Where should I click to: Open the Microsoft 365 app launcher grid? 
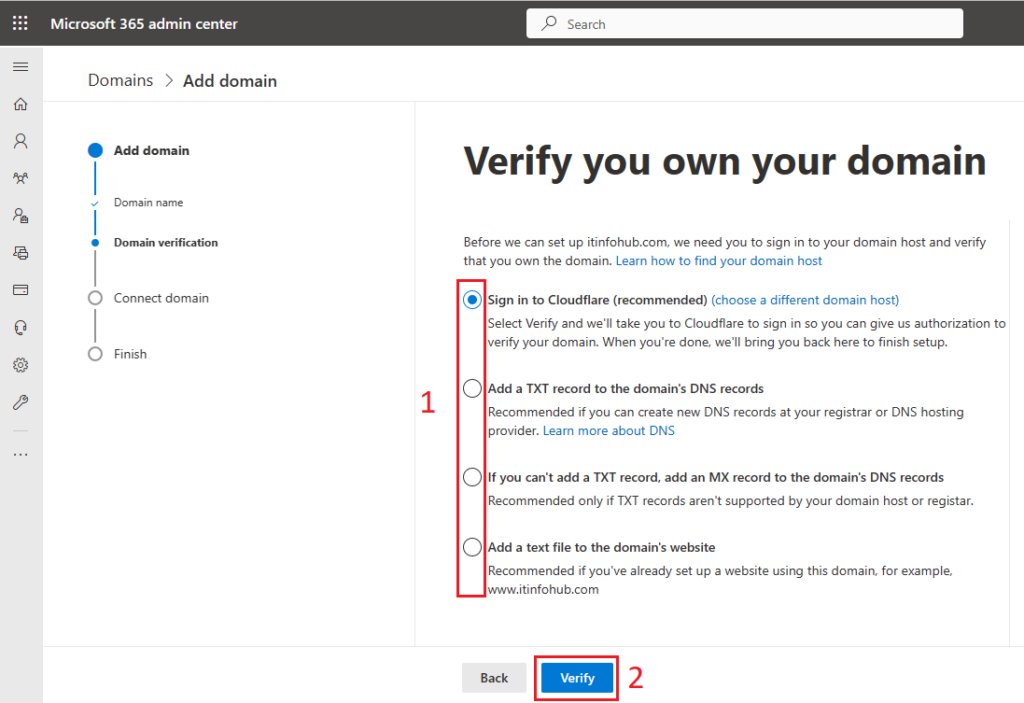point(20,22)
